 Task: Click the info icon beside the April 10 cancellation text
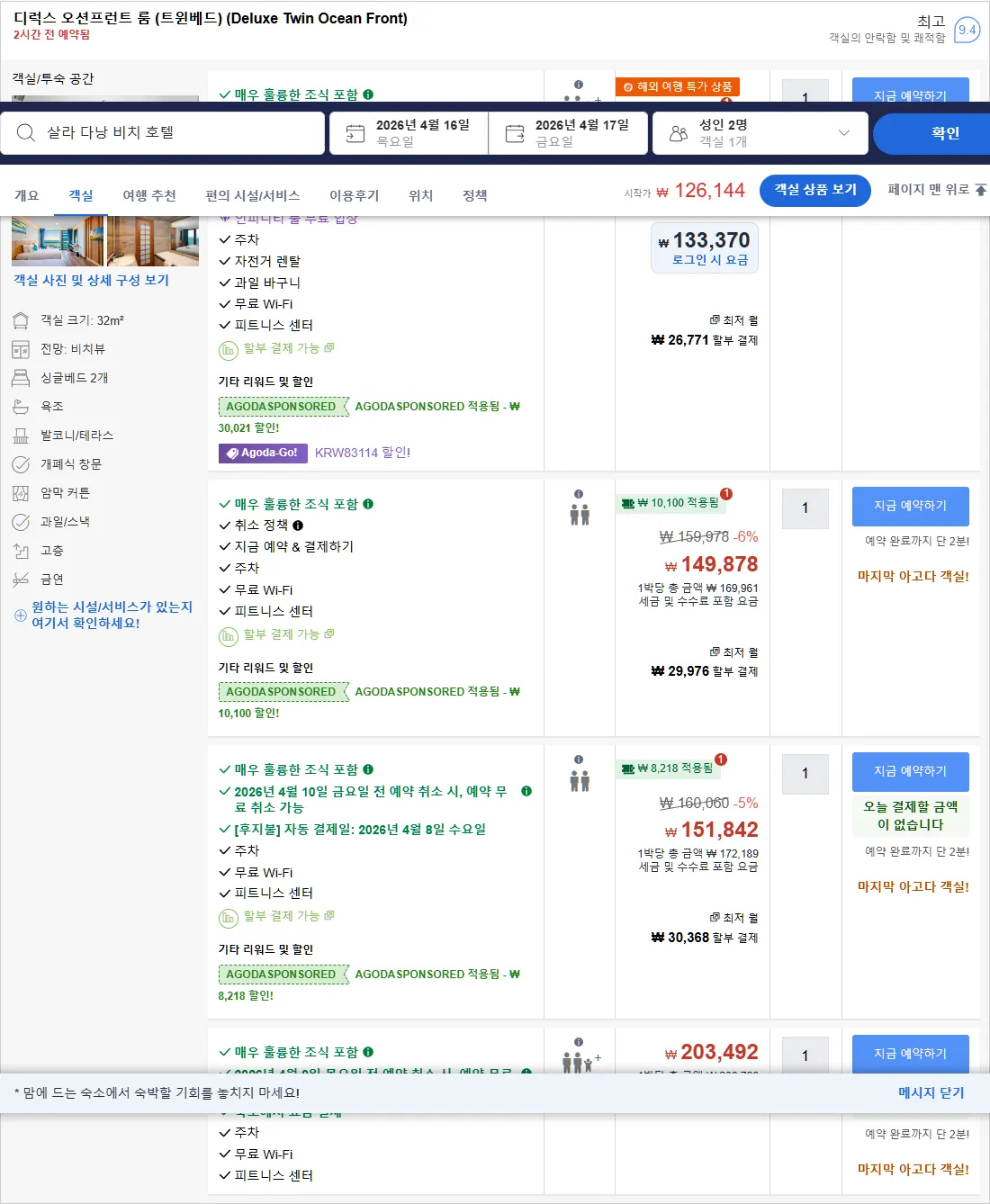tap(526, 792)
